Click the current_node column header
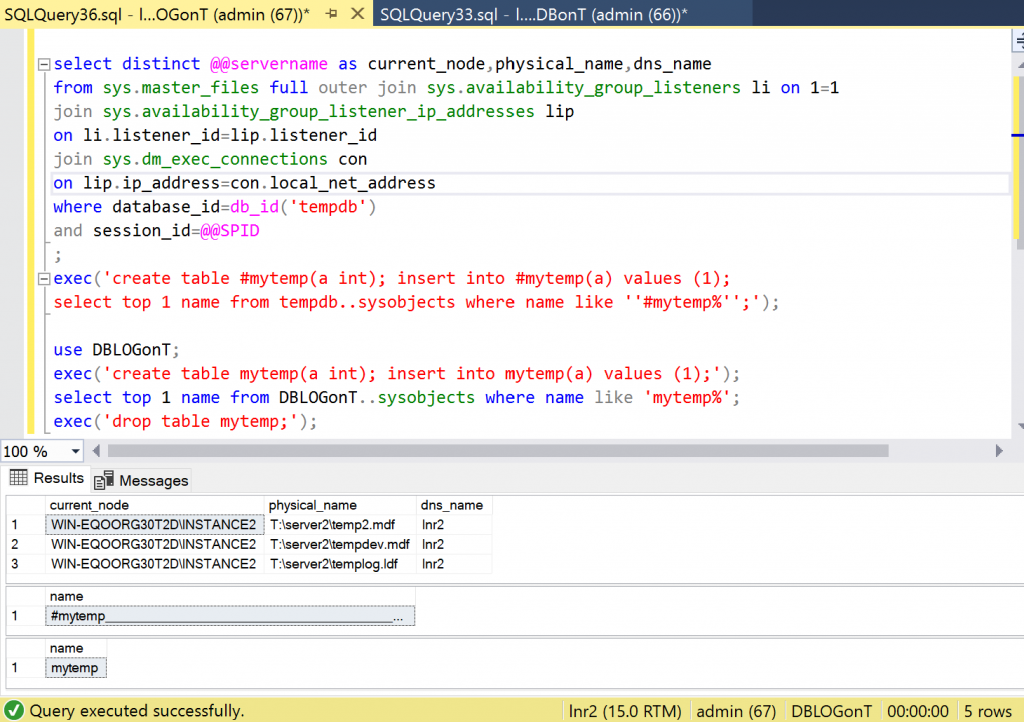 pyautogui.click(x=90, y=505)
